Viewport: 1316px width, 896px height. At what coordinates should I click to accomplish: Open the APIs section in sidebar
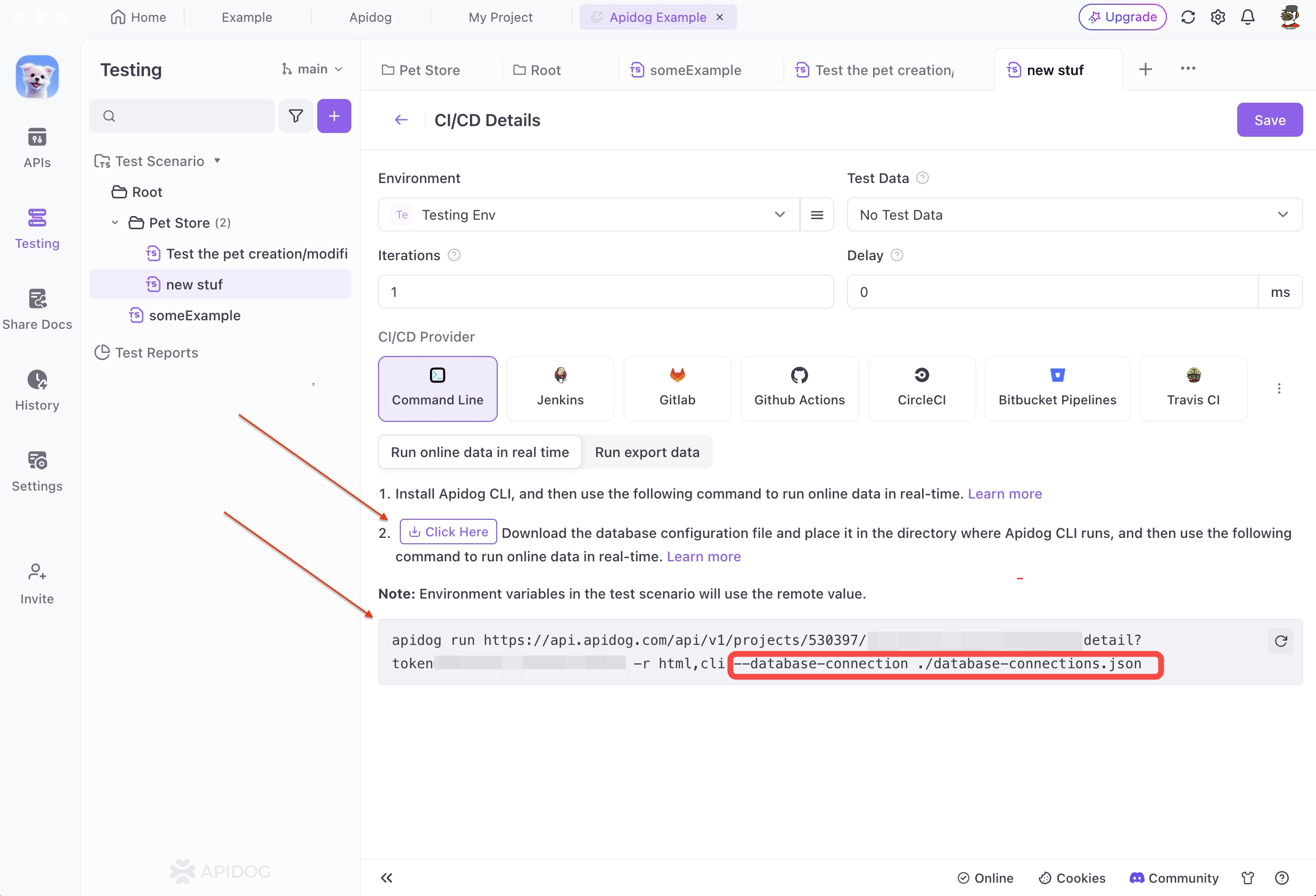coord(37,147)
